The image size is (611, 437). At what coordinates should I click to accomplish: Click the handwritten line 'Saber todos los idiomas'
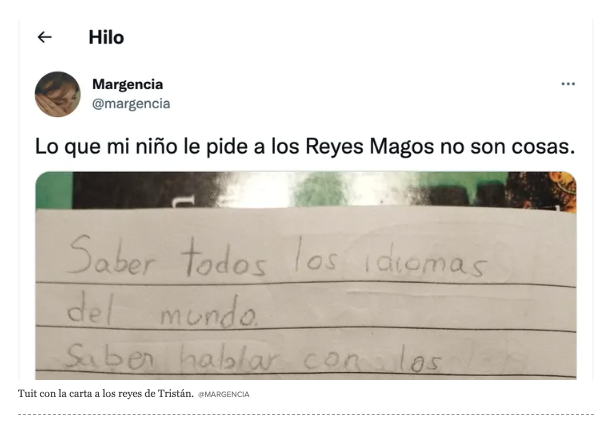point(277,257)
